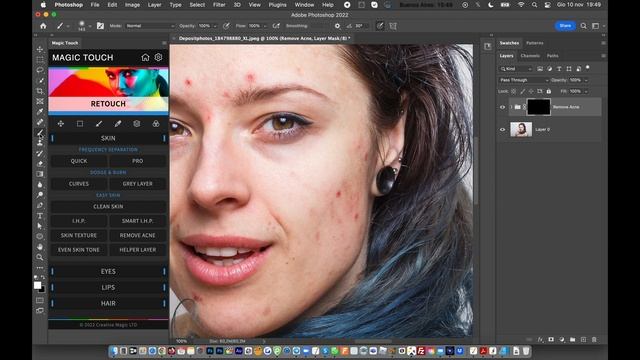Image resolution: width=640 pixels, height=360 pixels.
Task: Select the Spot Healing Brush tool
Action: click(40, 122)
